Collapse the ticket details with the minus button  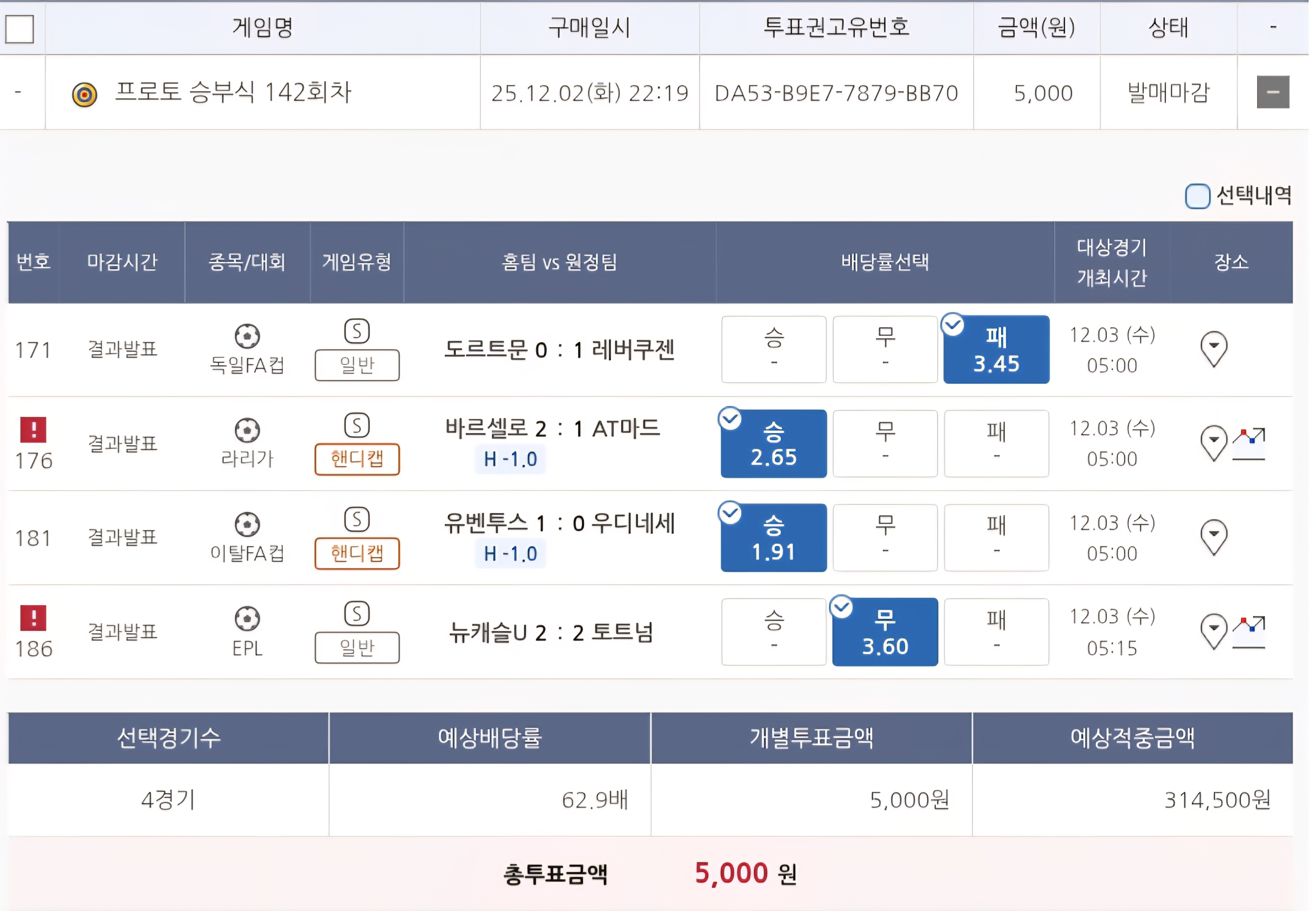pyautogui.click(x=1273, y=92)
